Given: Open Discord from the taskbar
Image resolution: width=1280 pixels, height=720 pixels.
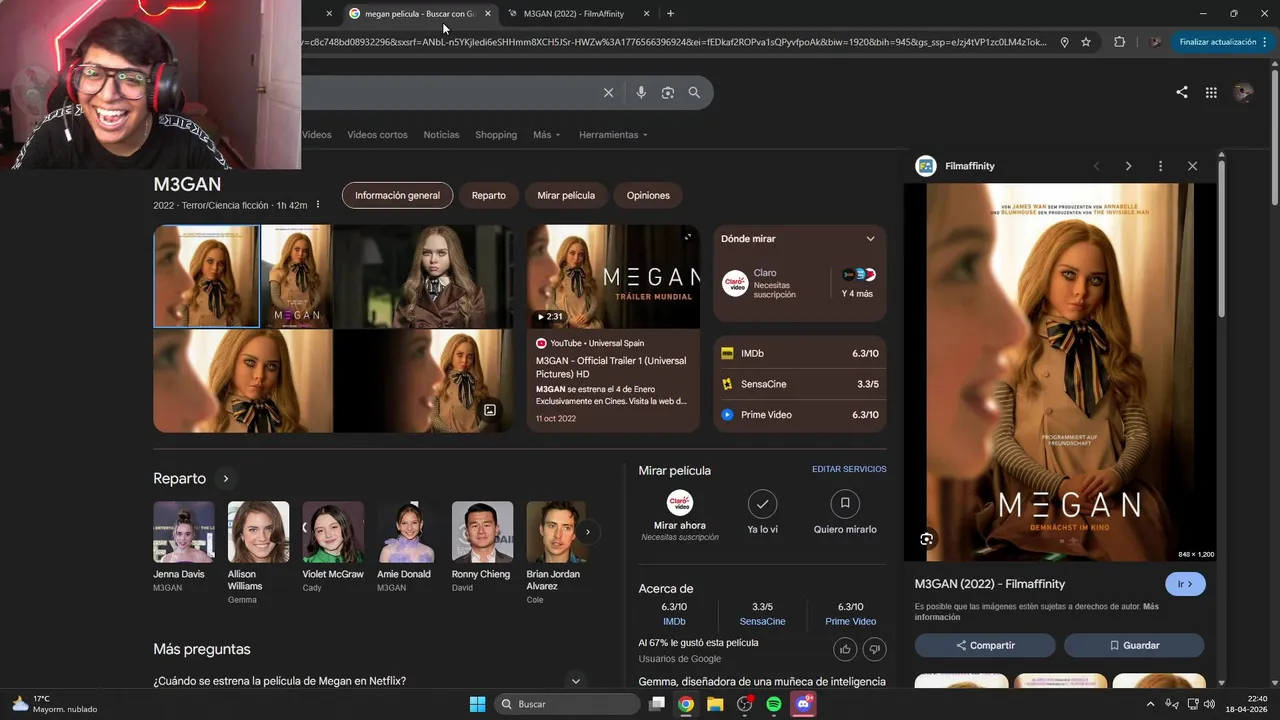Looking at the screenshot, I should point(803,704).
